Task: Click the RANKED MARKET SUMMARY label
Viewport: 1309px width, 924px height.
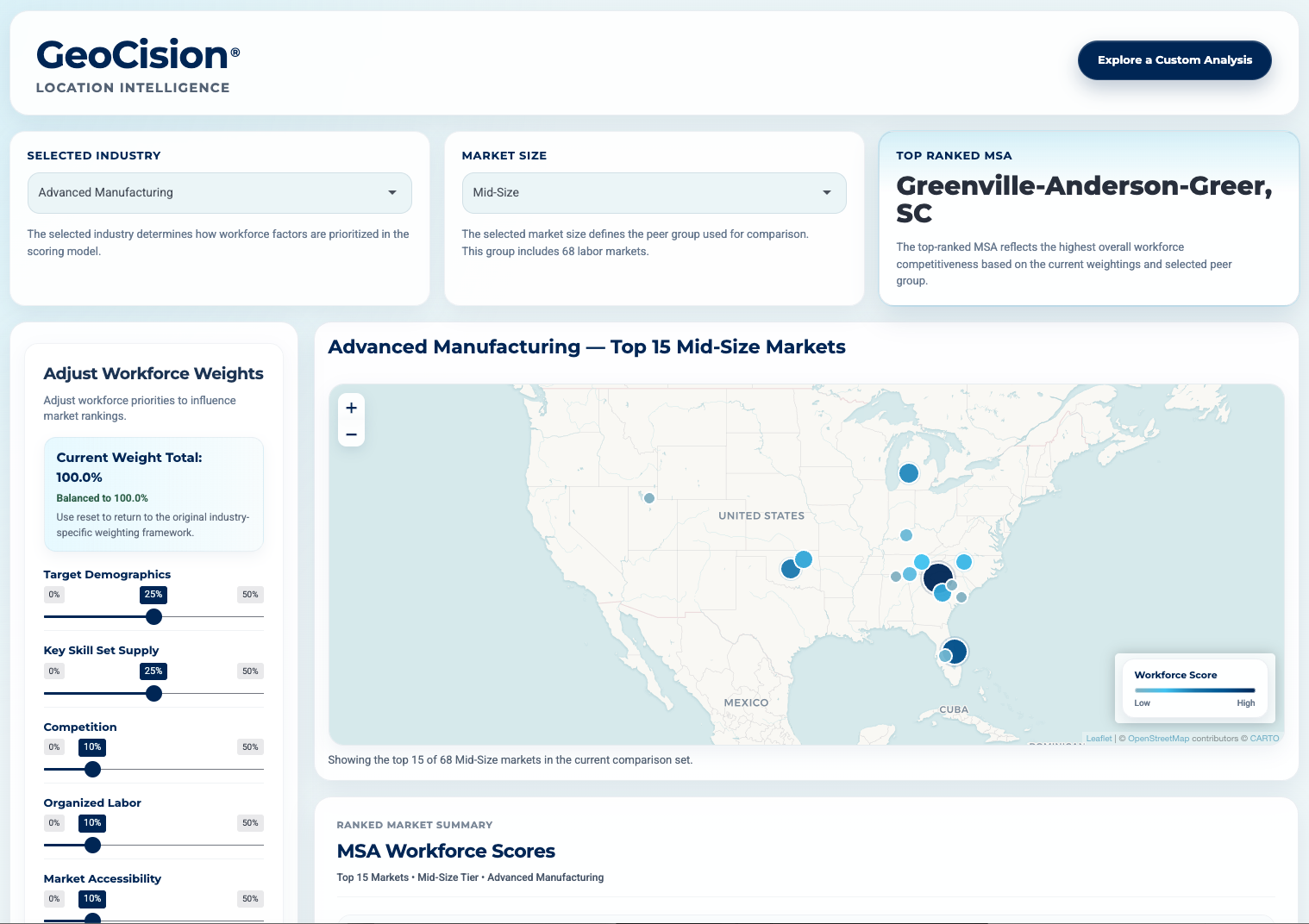Action: click(x=415, y=825)
